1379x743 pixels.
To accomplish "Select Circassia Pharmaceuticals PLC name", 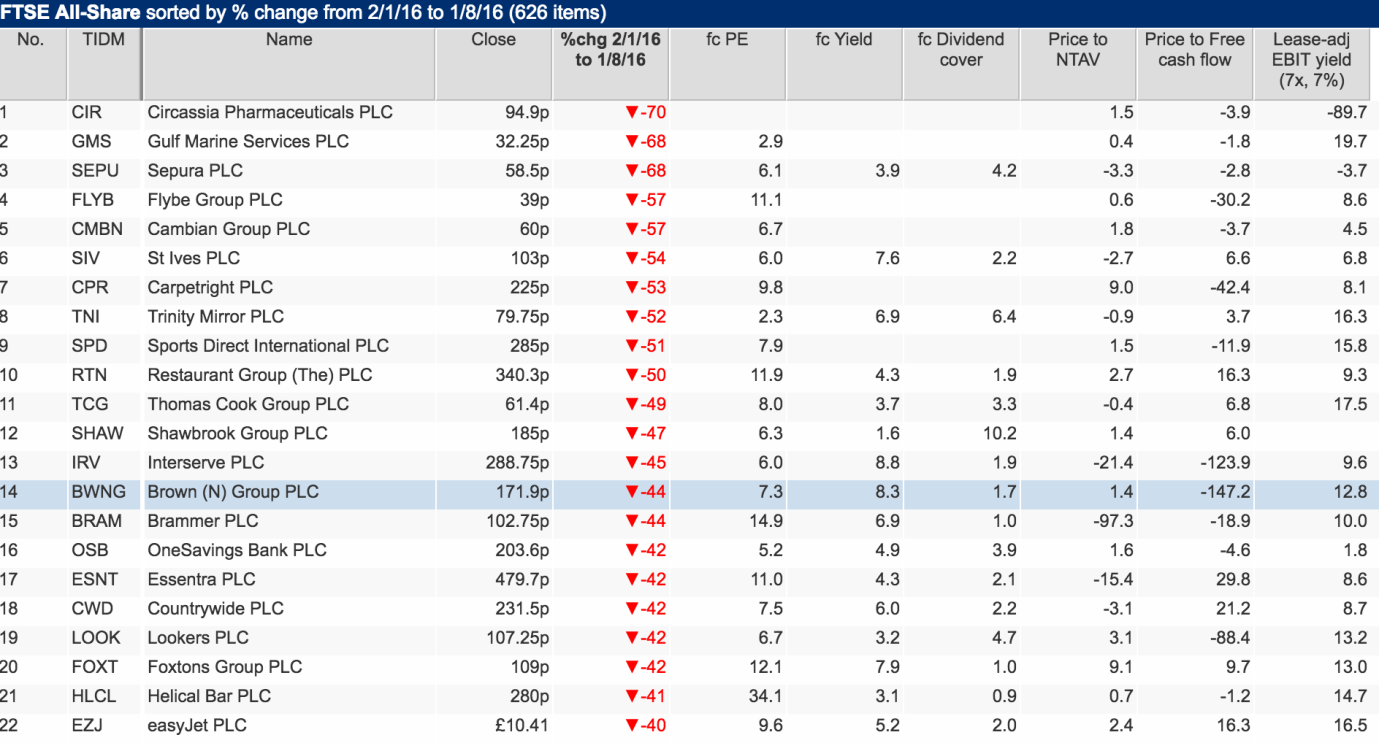I will pyautogui.click(x=270, y=112).
